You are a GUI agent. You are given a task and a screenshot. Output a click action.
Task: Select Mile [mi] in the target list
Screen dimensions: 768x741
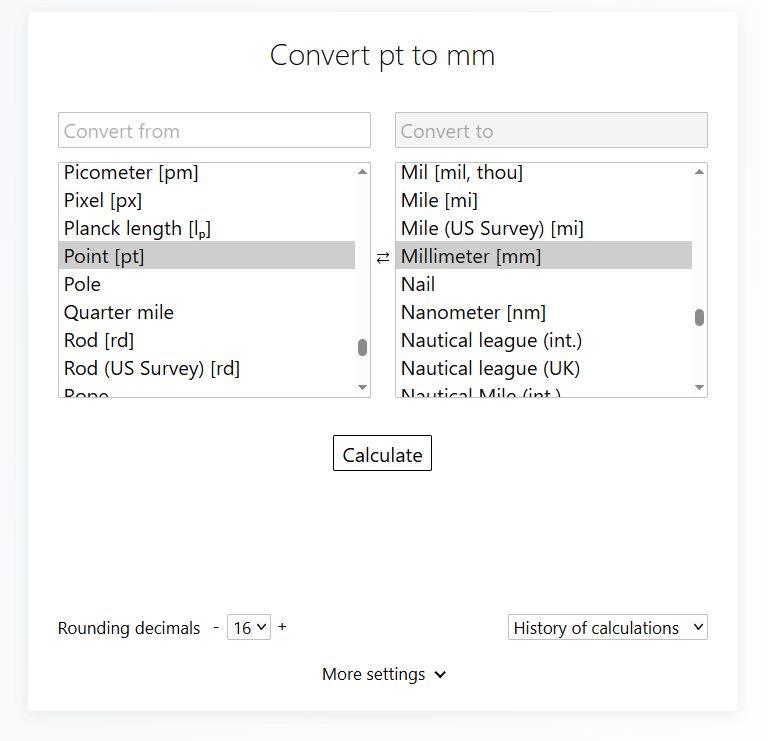pyautogui.click(x=439, y=201)
